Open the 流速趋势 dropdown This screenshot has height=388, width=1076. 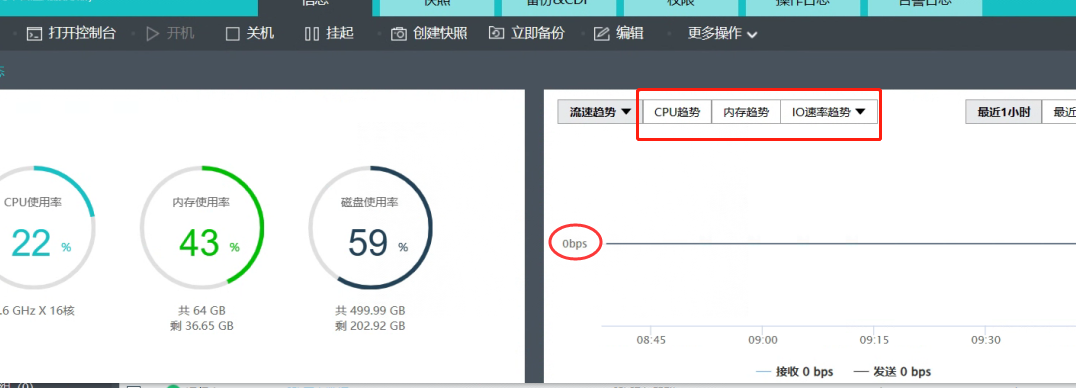600,113
